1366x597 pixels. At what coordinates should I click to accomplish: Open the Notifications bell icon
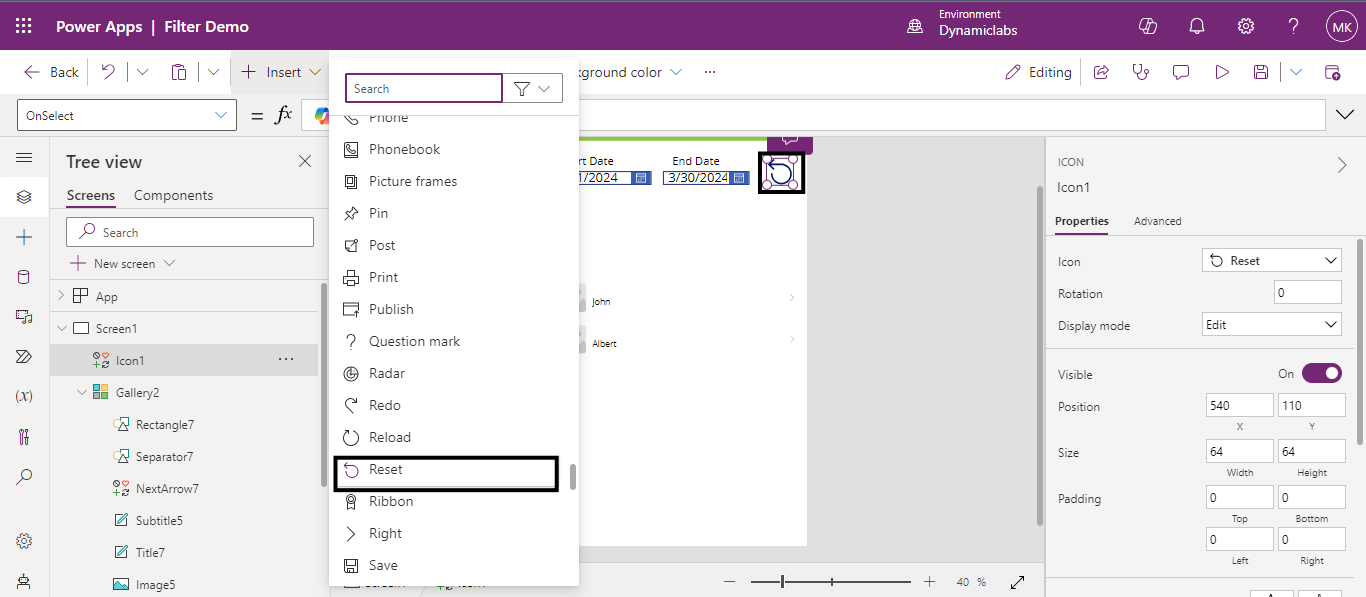pos(1196,26)
